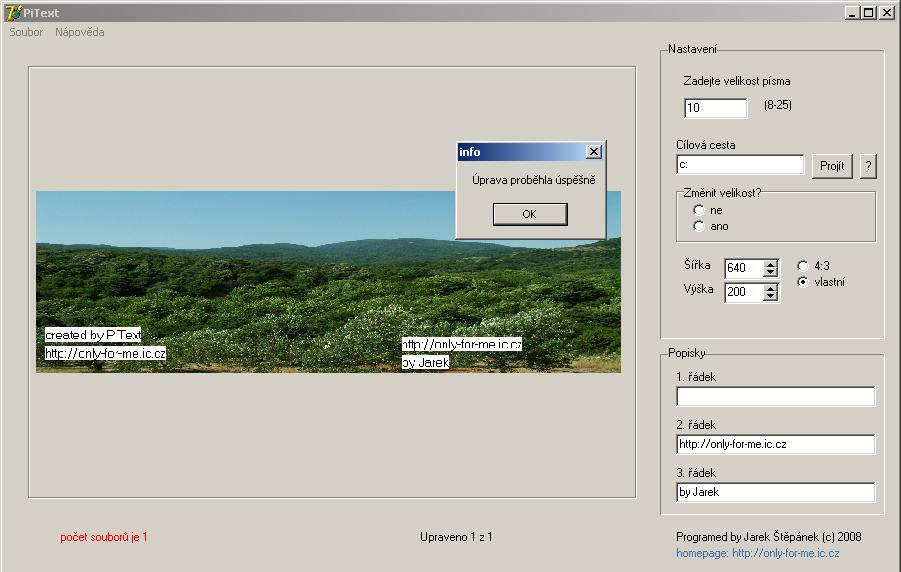Close the PiText main window
This screenshot has height=572, width=901.
pyautogui.click(x=887, y=13)
